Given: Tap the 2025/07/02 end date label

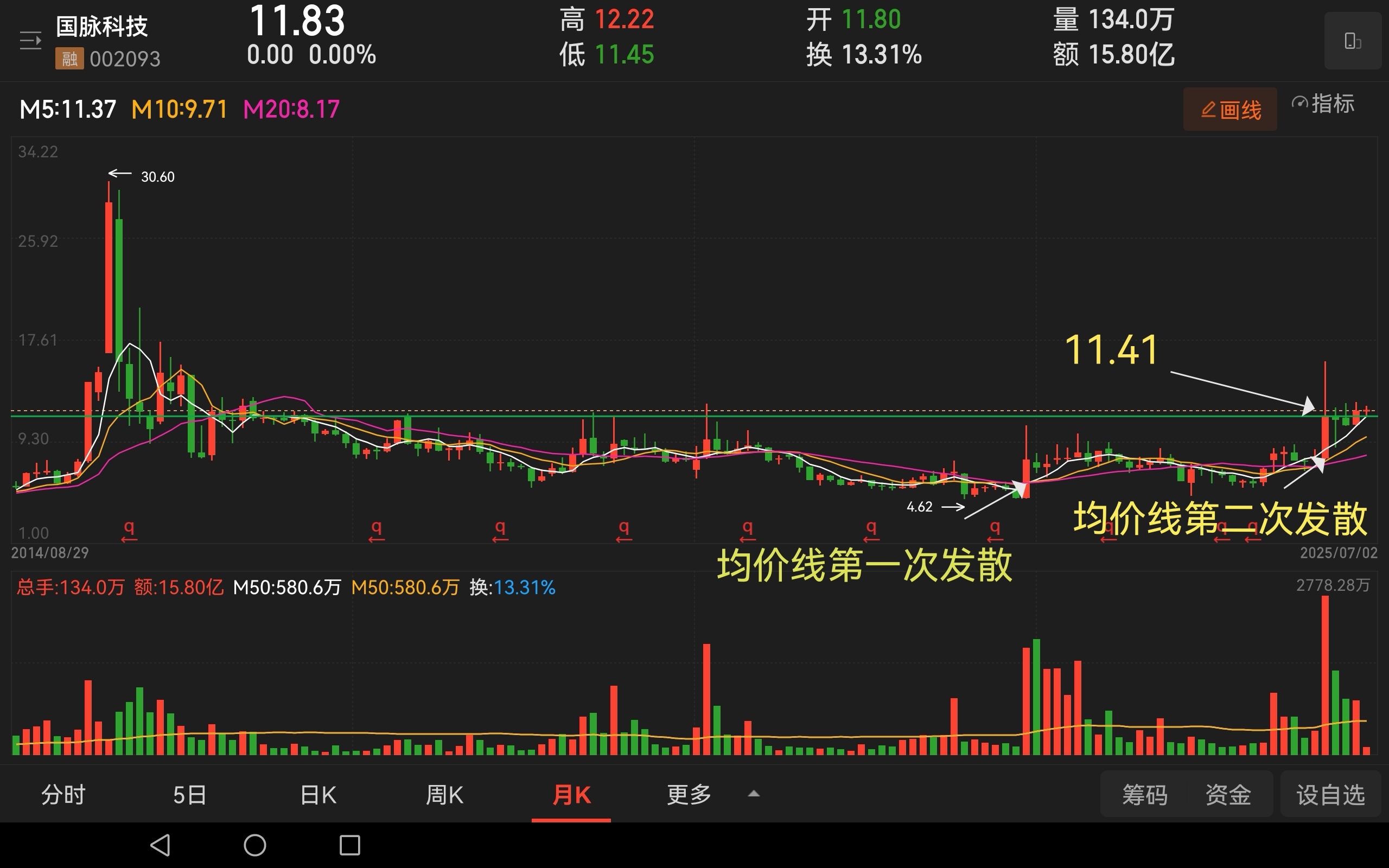Looking at the screenshot, I should coord(1339,553).
